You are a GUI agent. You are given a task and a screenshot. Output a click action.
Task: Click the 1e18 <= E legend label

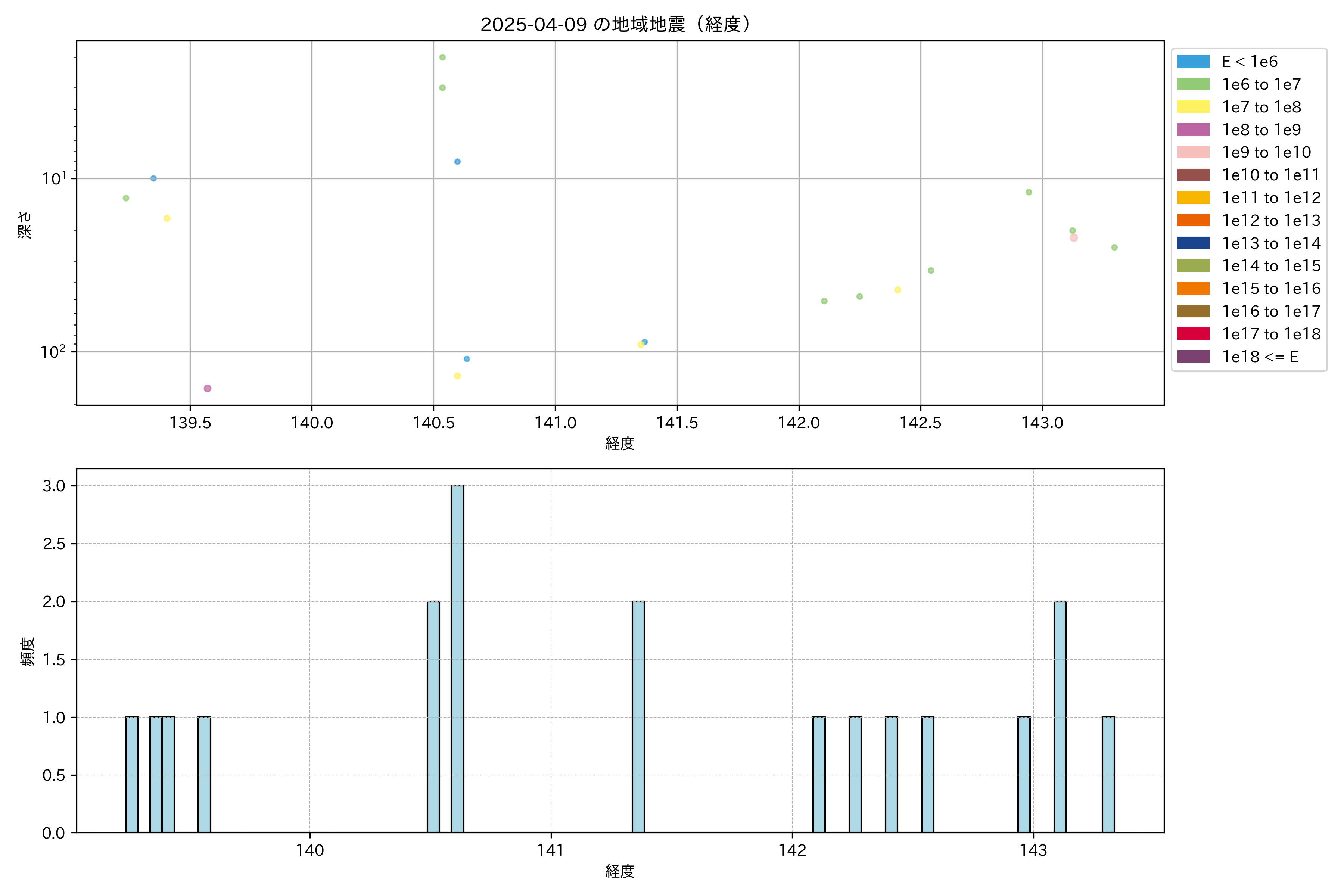pos(1259,357)
